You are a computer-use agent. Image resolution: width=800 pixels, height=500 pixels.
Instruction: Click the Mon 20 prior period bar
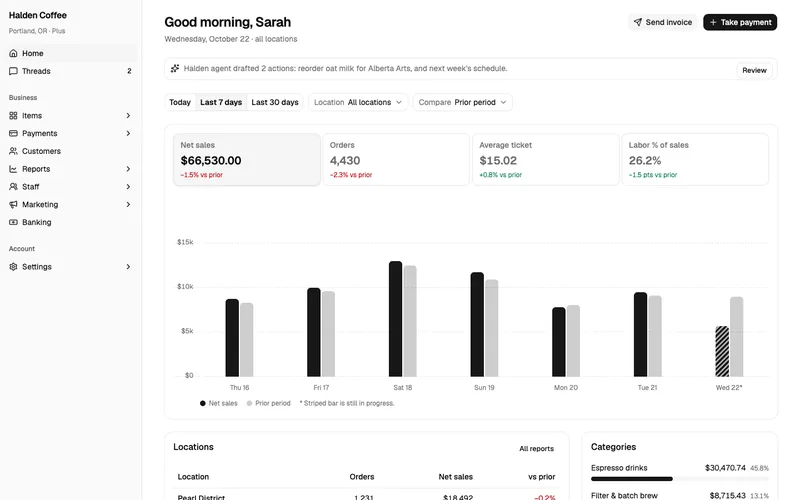click(573, 341)
